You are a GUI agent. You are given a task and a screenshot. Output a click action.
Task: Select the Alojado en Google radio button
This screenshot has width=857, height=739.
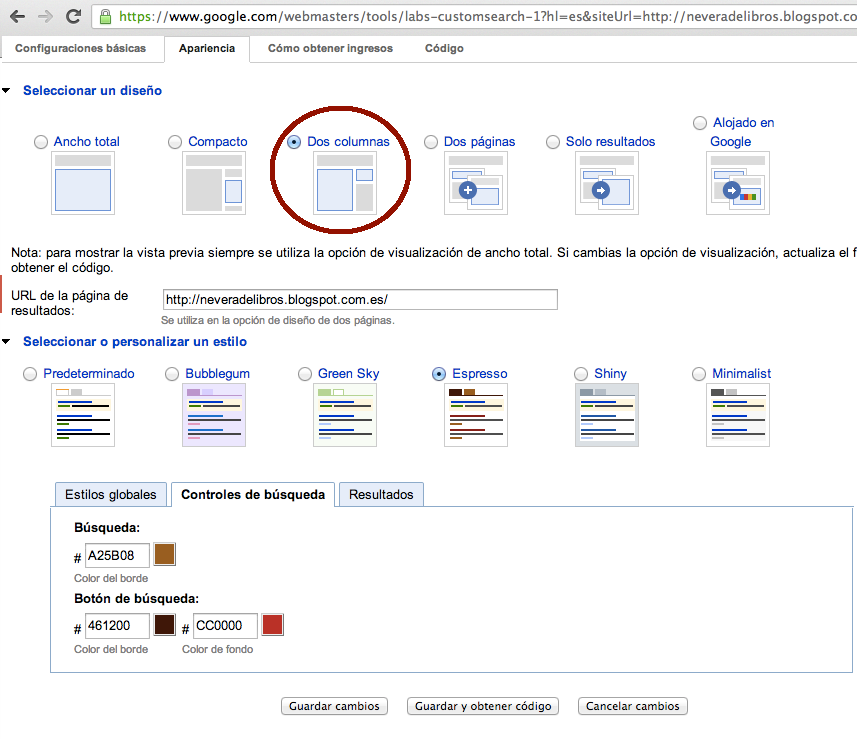(x=700, y=123)
